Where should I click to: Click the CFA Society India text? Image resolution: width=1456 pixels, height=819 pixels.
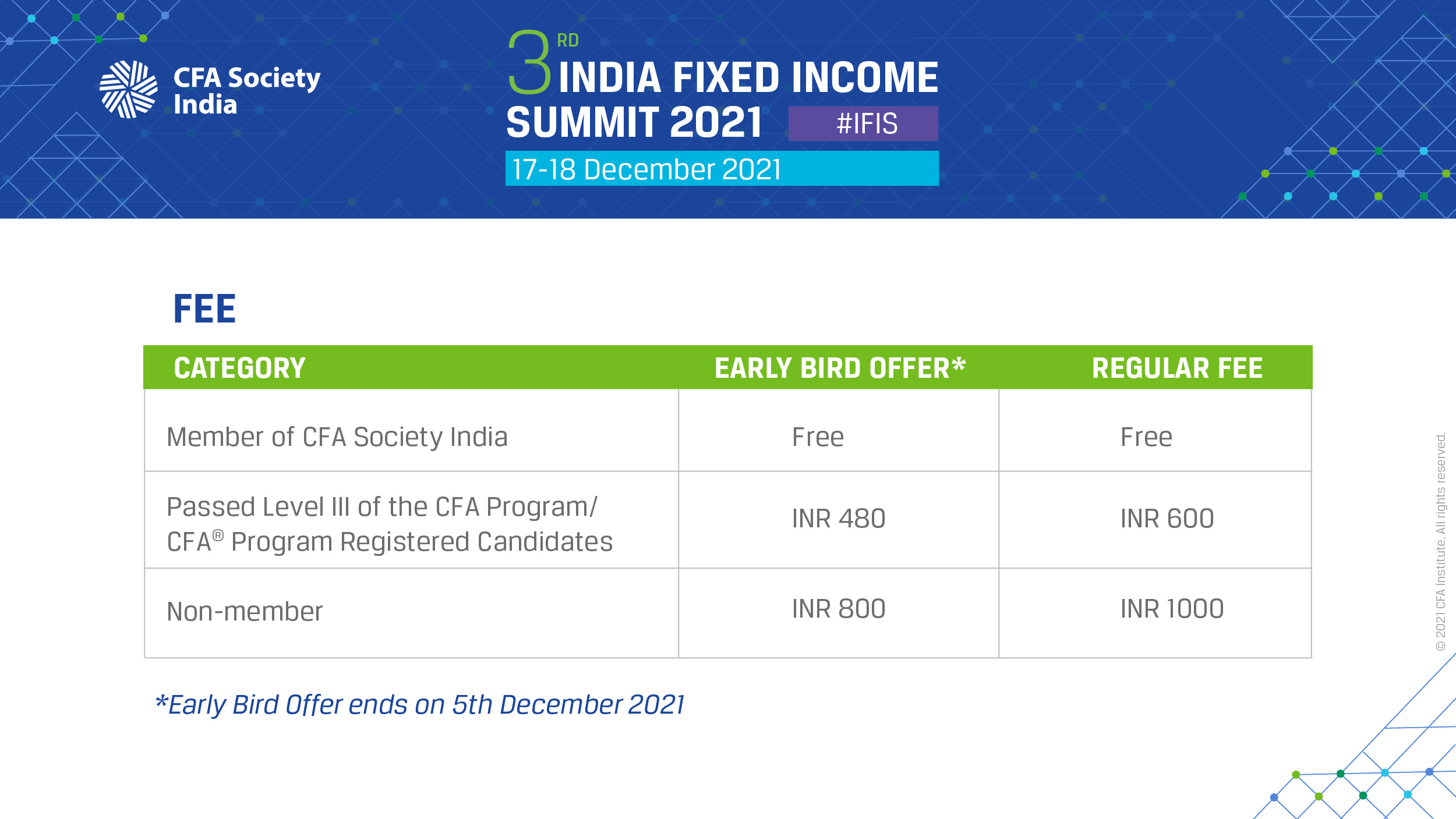click(x=246, y=91)
